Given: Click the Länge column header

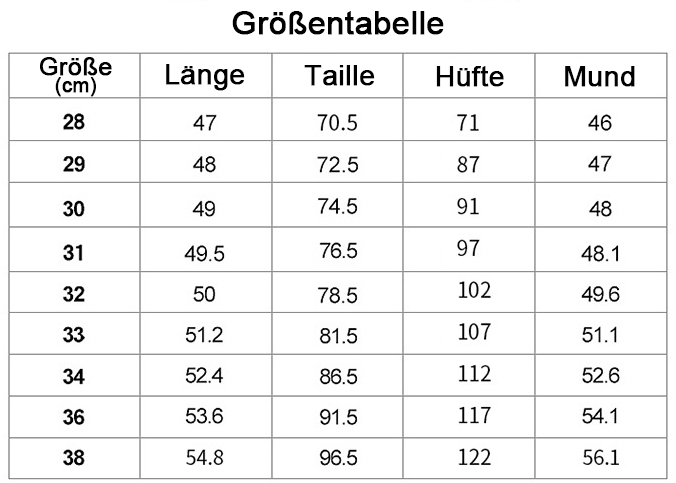Looking at the screenshot, I should (x=204, y=76).
